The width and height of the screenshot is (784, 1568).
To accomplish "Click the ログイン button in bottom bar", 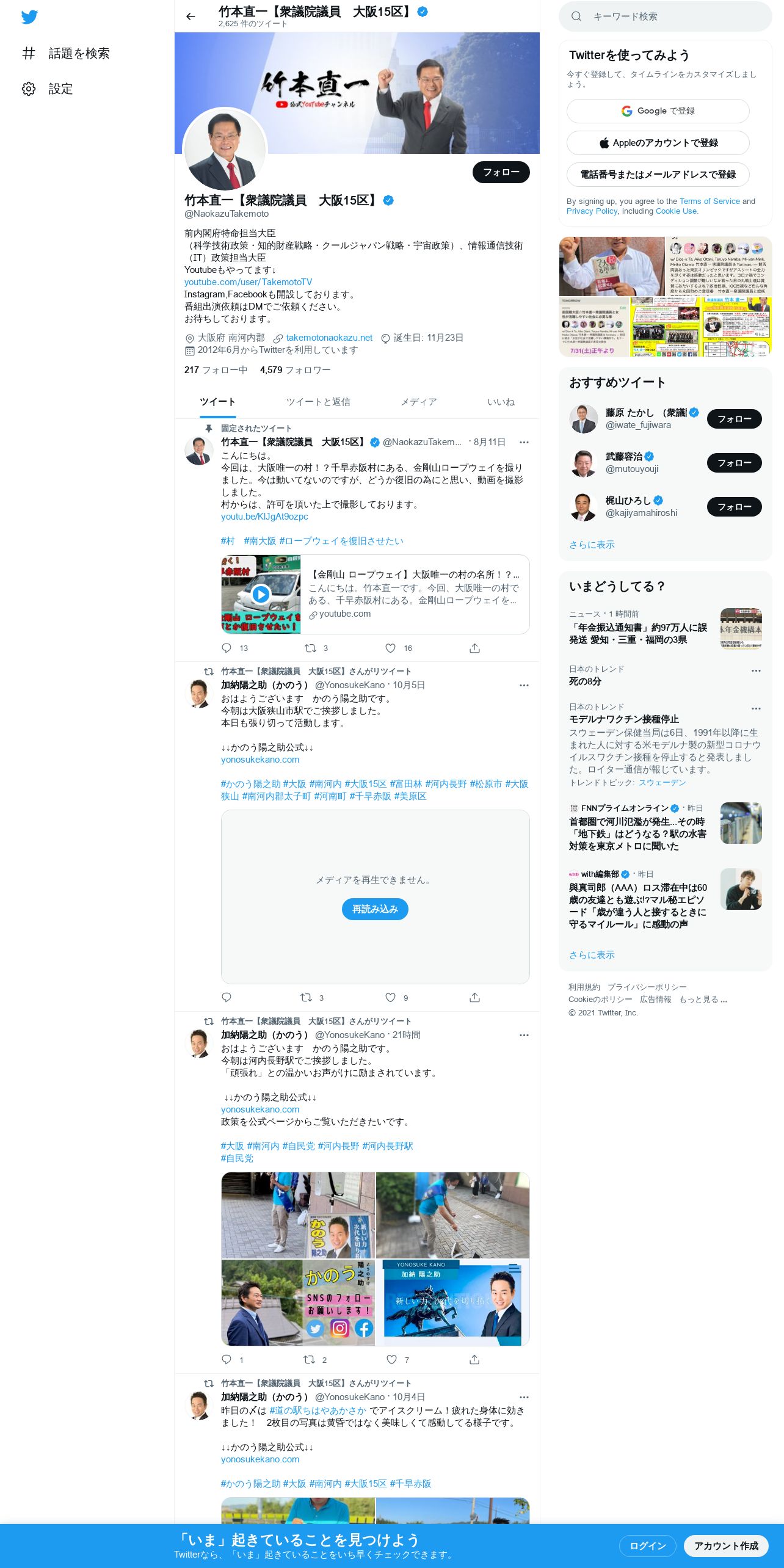I will click(x=647, y=1546).
